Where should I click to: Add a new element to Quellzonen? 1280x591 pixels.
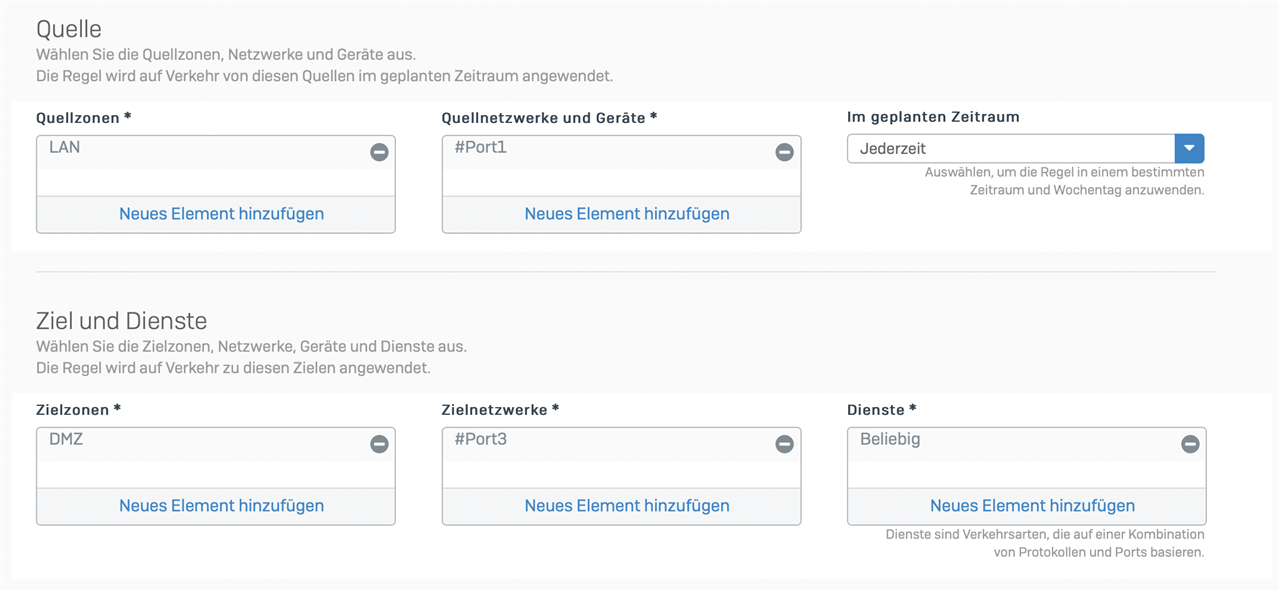221,214
